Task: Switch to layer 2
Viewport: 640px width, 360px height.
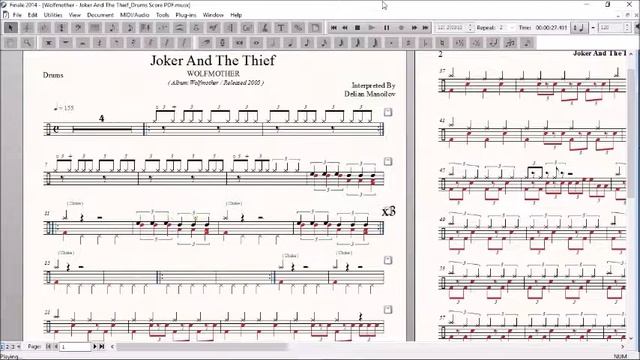Action: pyautogui.click(x=7, y=347)
